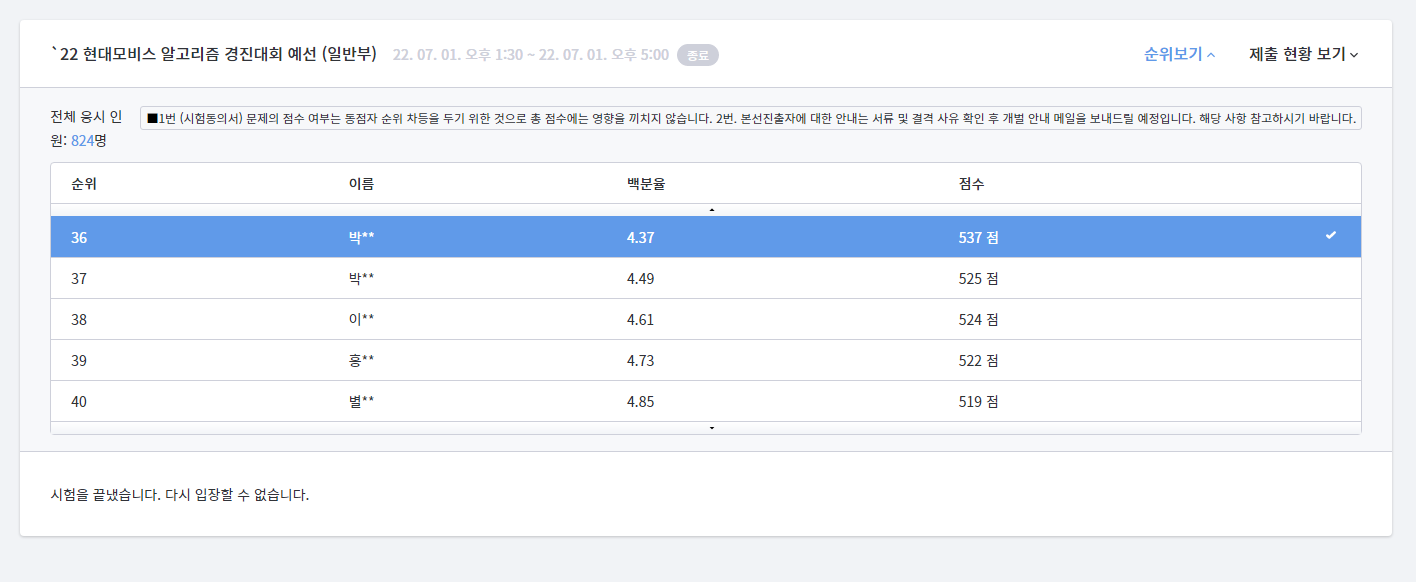Click the 824 total participants number
Viewport: 1416px width, 582px height.
click(x=82, y=140)
